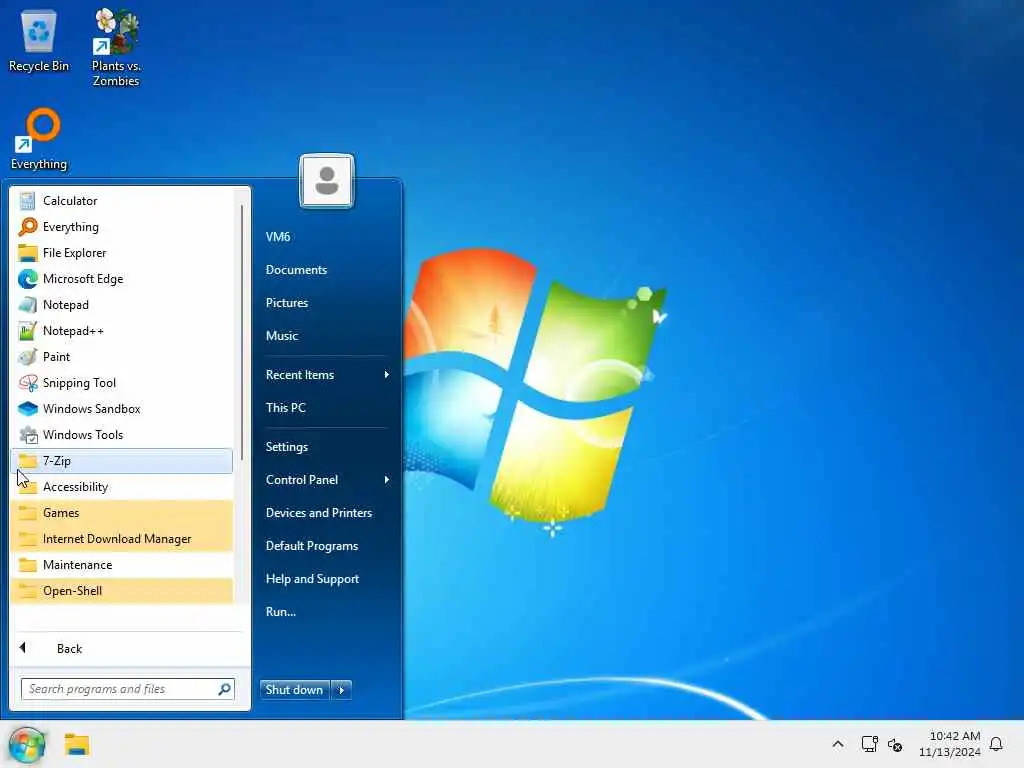The width and height of the screenshot is (1024, 768).
Task: Open the Control Panel submenu
Action: tap(327, 480)
